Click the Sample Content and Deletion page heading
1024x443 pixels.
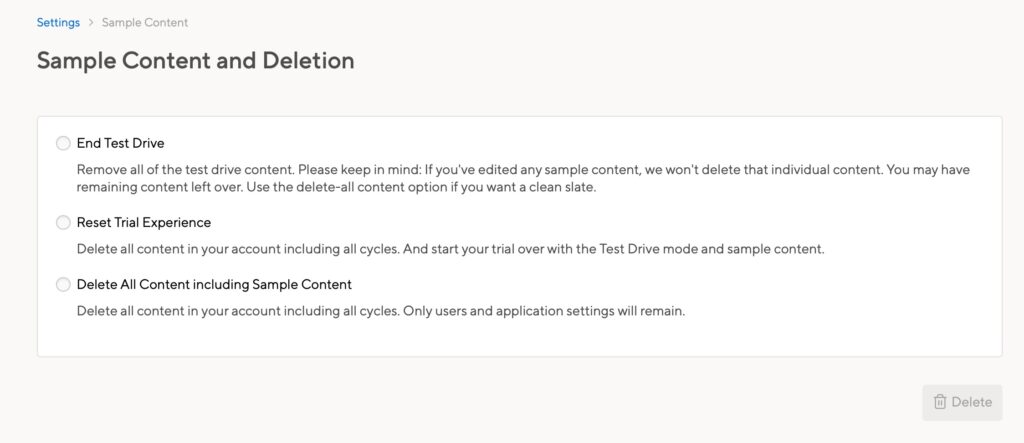coord(195,61)
